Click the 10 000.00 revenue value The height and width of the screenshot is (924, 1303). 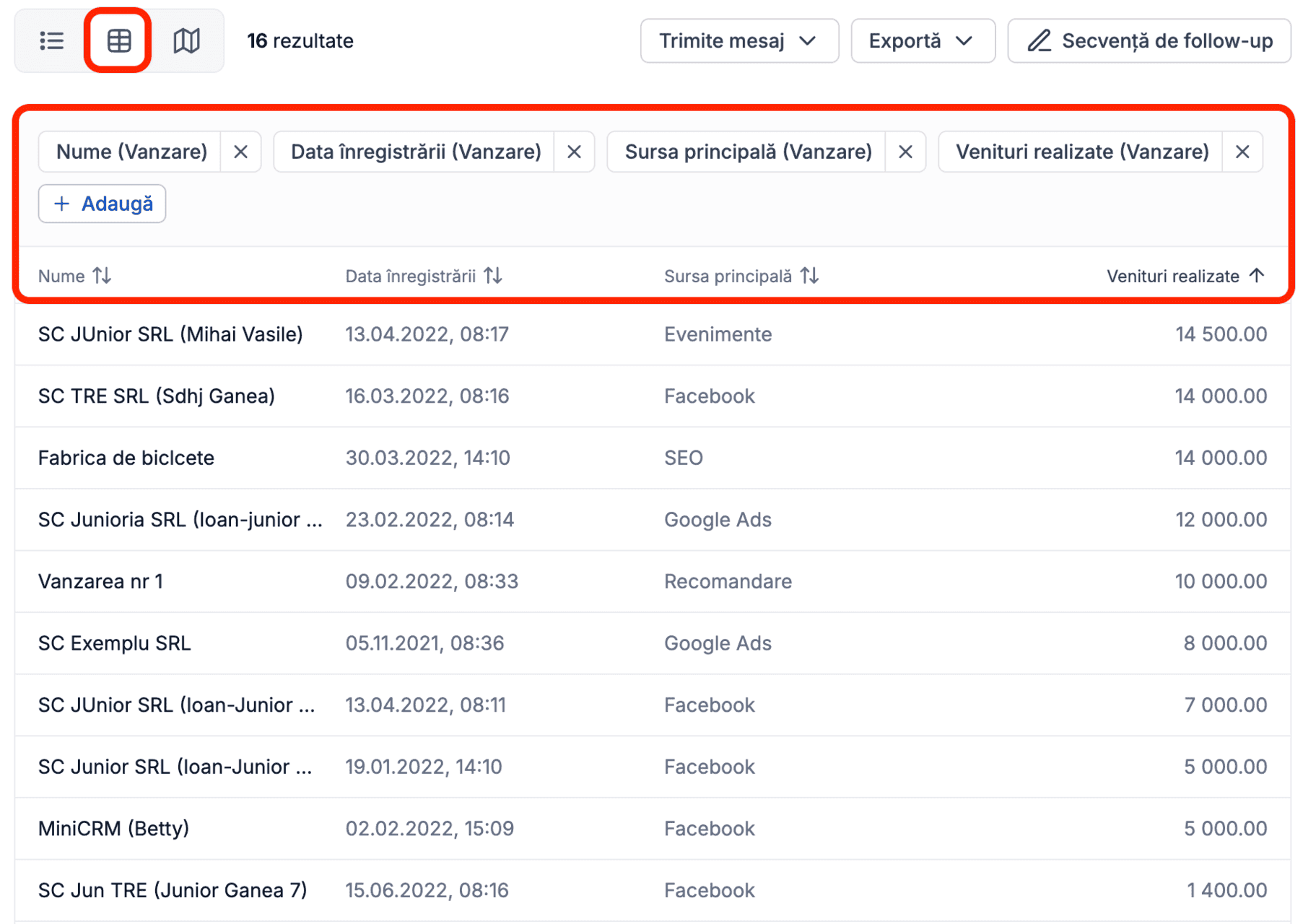pos(1221,581)
